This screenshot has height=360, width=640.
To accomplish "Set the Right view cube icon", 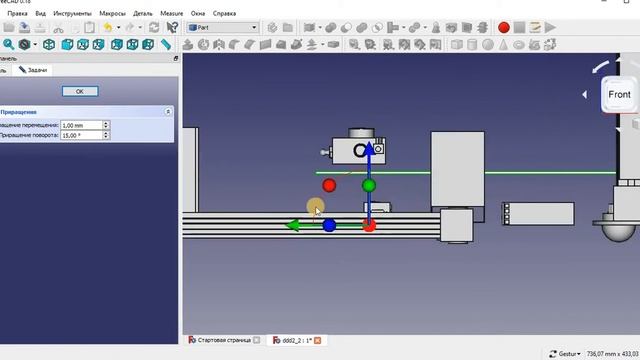I will pos(98,44).
